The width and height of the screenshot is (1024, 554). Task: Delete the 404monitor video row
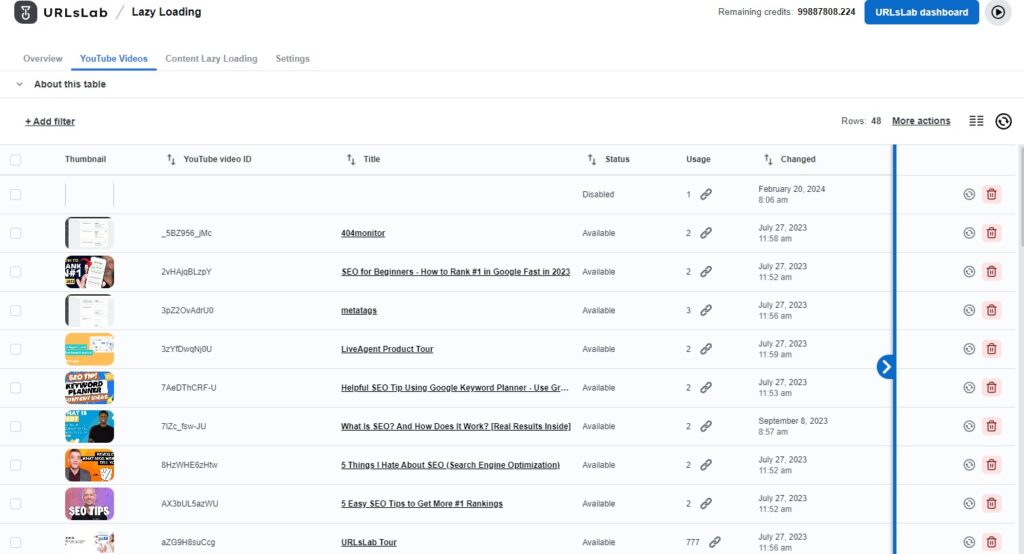point(991,233)
